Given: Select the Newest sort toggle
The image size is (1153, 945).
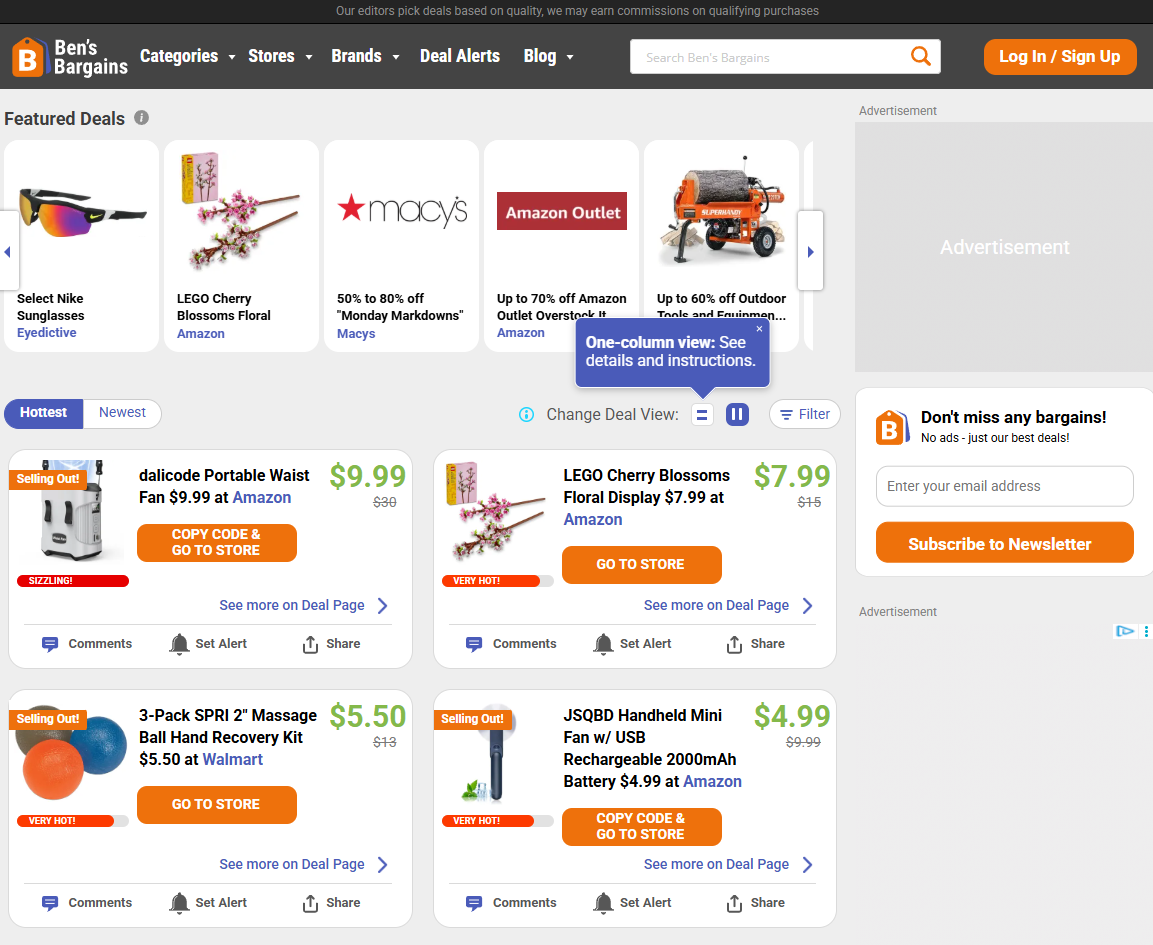Looking at the screenshot, I should point(122,413).
